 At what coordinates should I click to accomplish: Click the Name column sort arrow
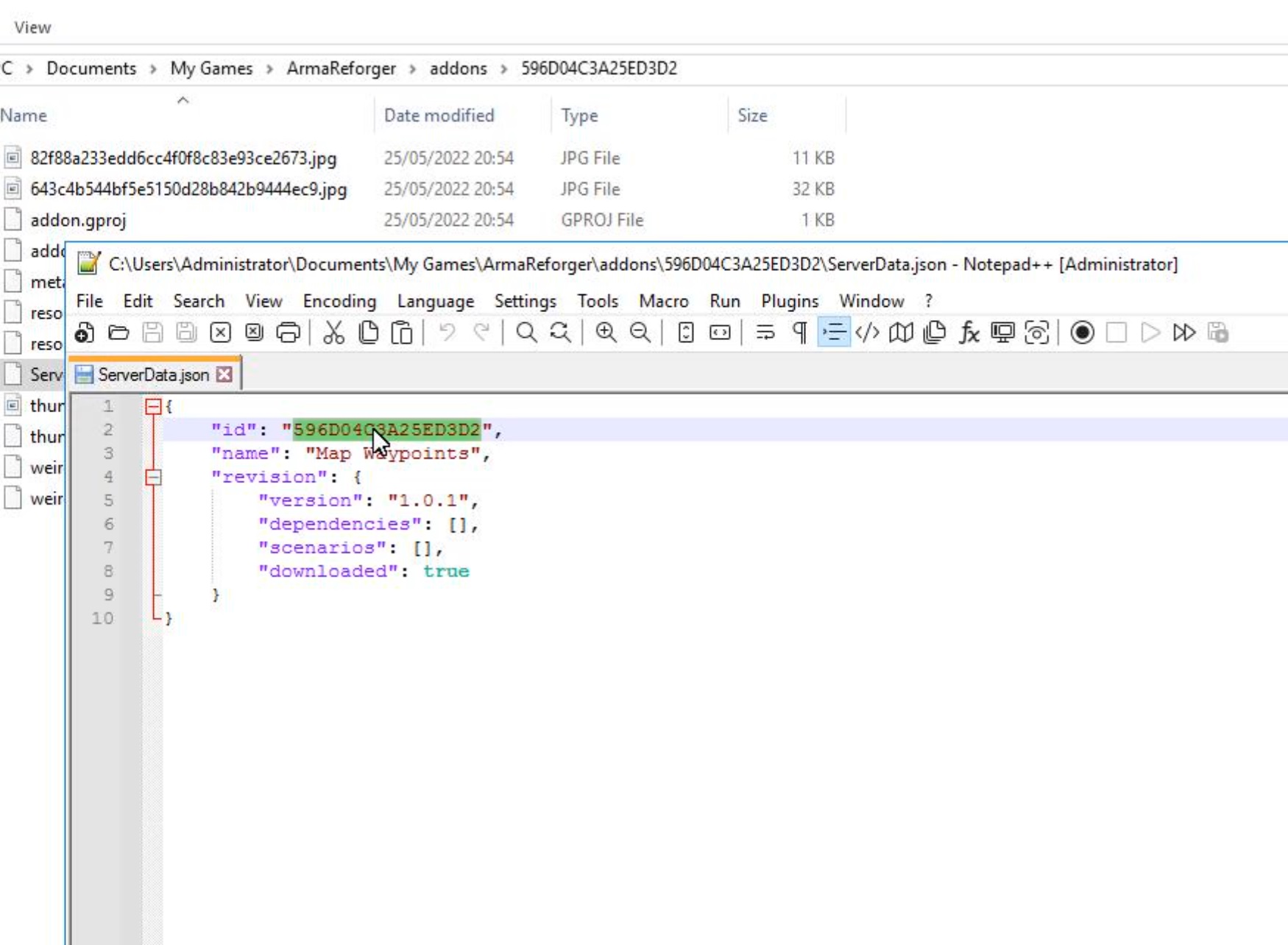click(183, 101)
